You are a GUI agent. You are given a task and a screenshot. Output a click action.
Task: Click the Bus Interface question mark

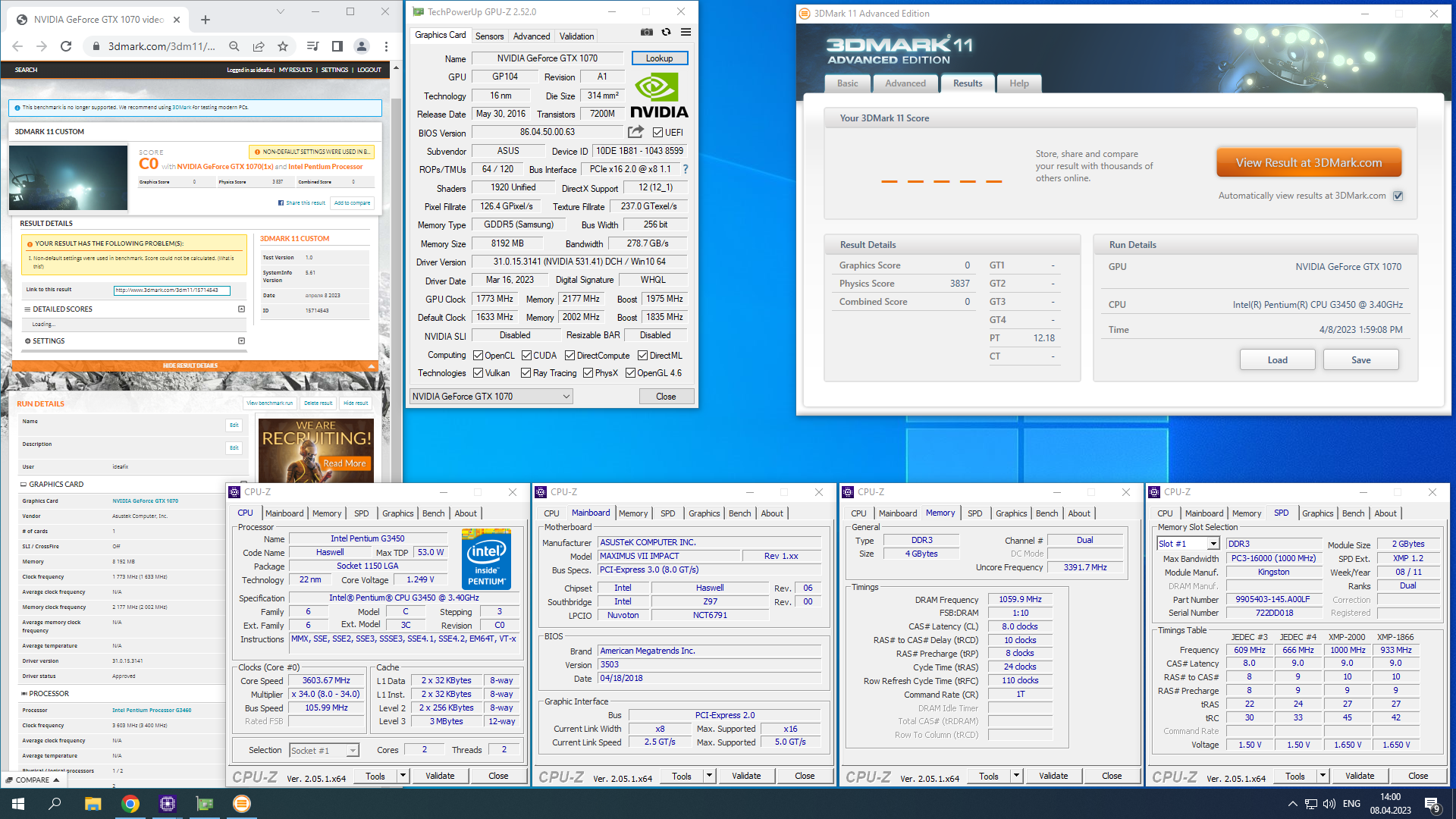686,169
